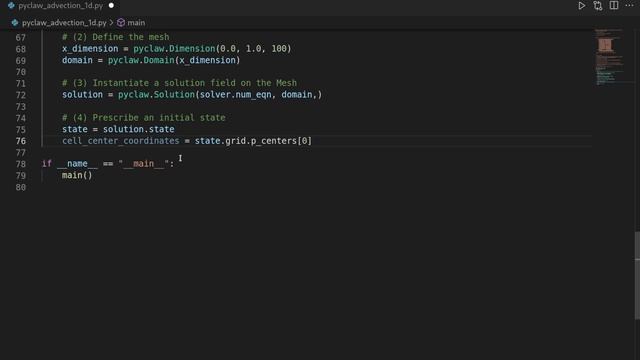This screenshot has width=640, height=360.
Task: Open pyclaw_advection_1d.py breadcrumb item
Action: (64, 23)
